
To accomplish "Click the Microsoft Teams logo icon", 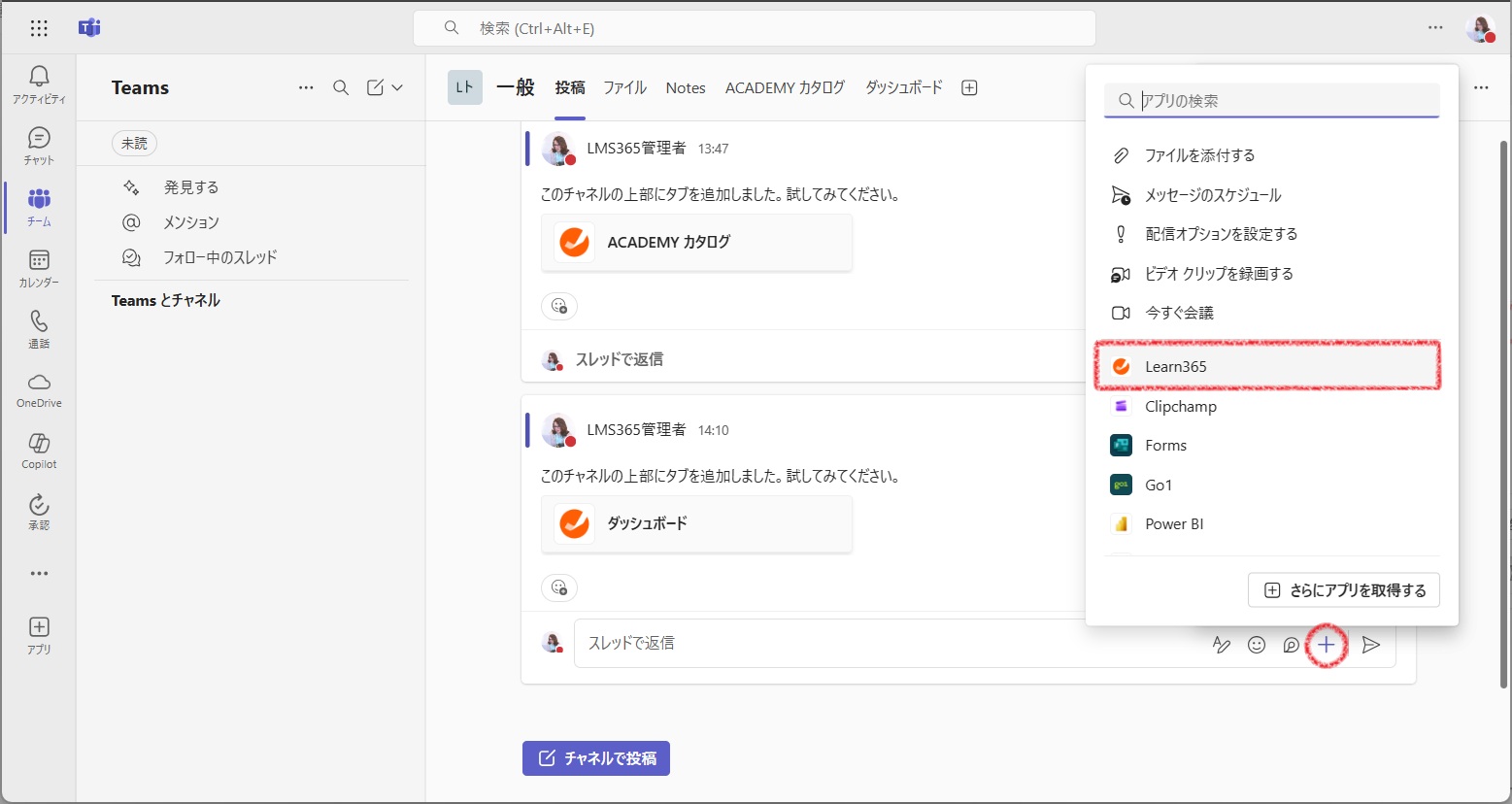I will 89,28.
